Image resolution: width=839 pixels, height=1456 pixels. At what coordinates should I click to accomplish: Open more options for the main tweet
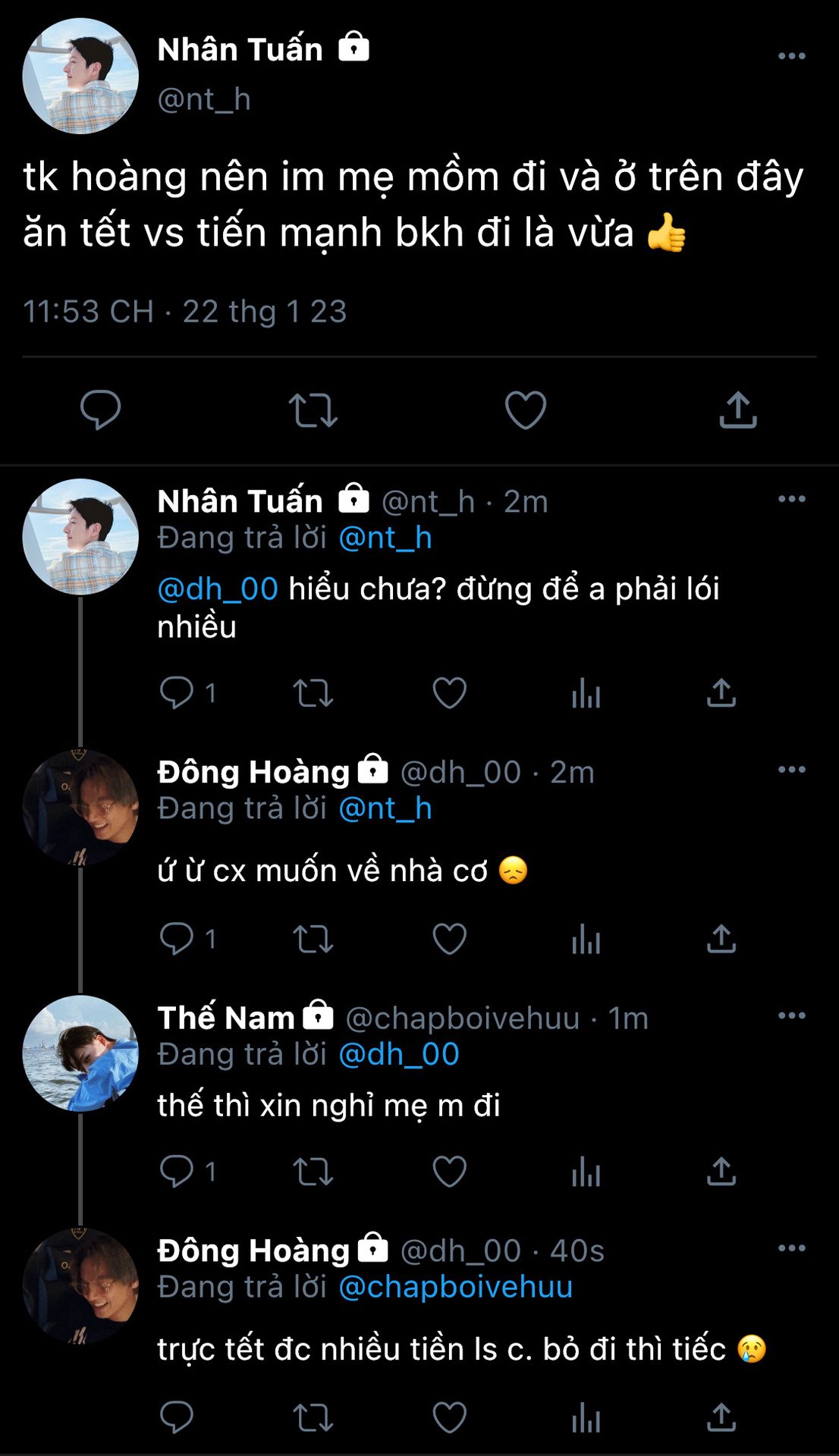pyautogui.click(x=791, y=56)
